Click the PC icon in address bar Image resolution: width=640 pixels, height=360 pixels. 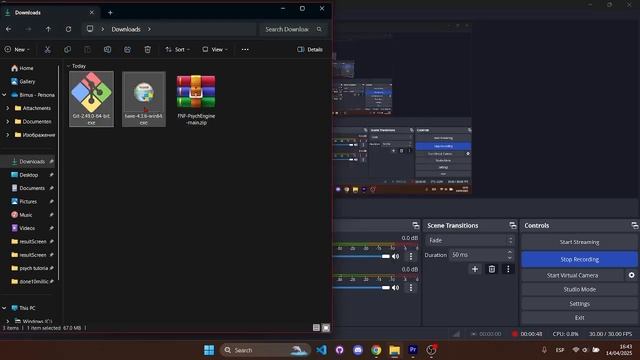tap(90, 29)
